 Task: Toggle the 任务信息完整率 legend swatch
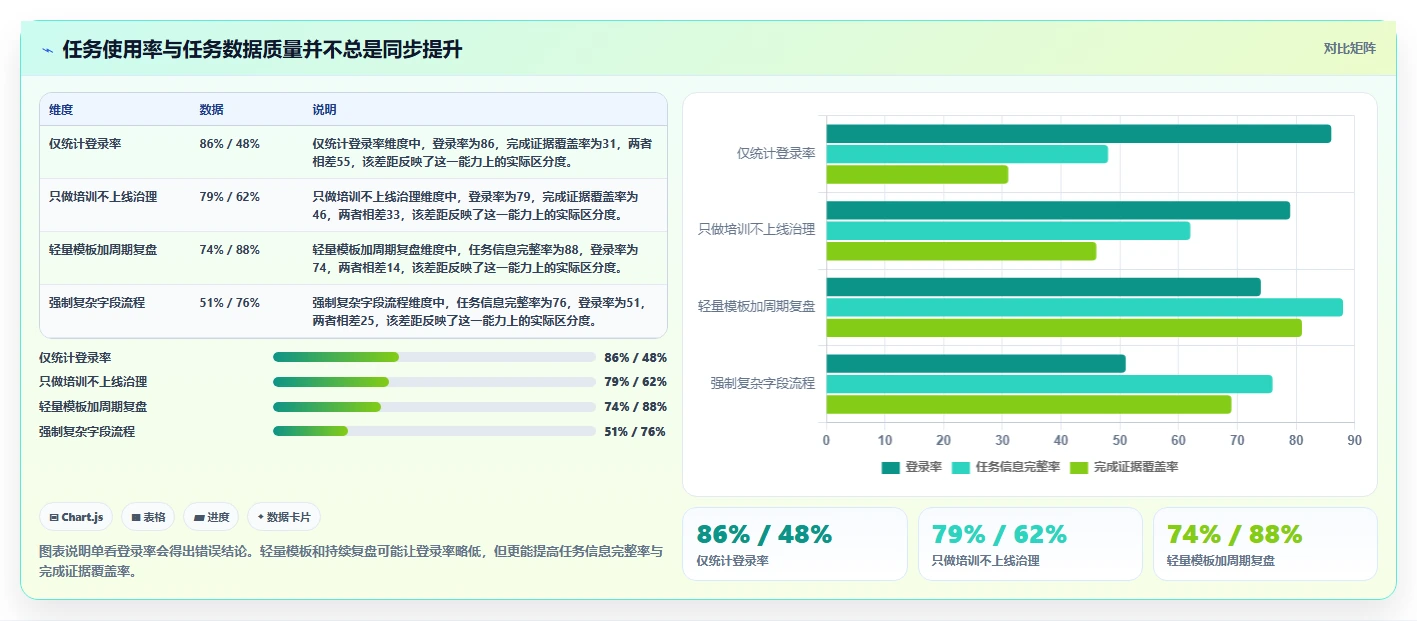[962, 467]
